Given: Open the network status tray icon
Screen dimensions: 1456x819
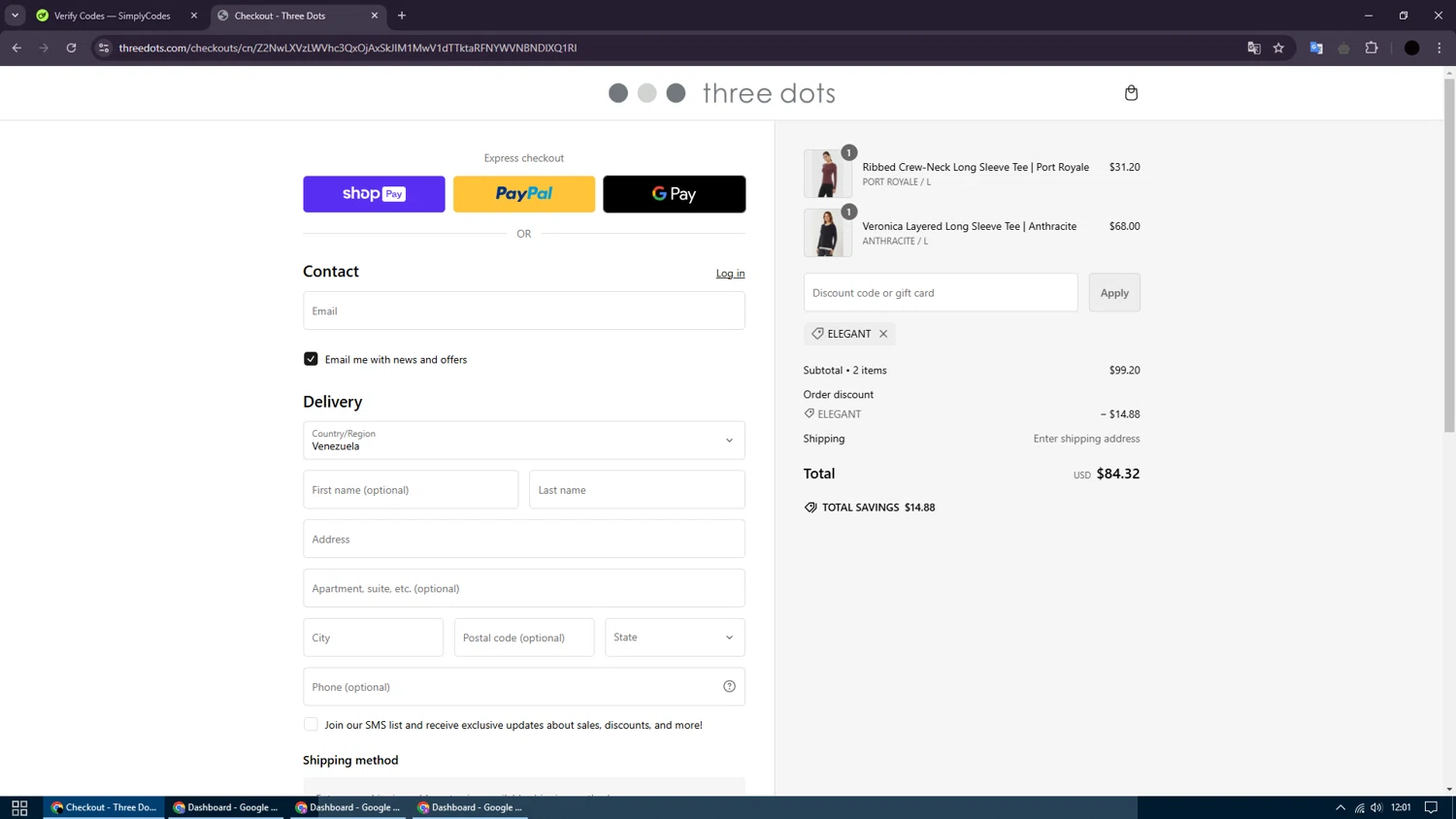Looking at the screenshot, I should click(1359, 807).
